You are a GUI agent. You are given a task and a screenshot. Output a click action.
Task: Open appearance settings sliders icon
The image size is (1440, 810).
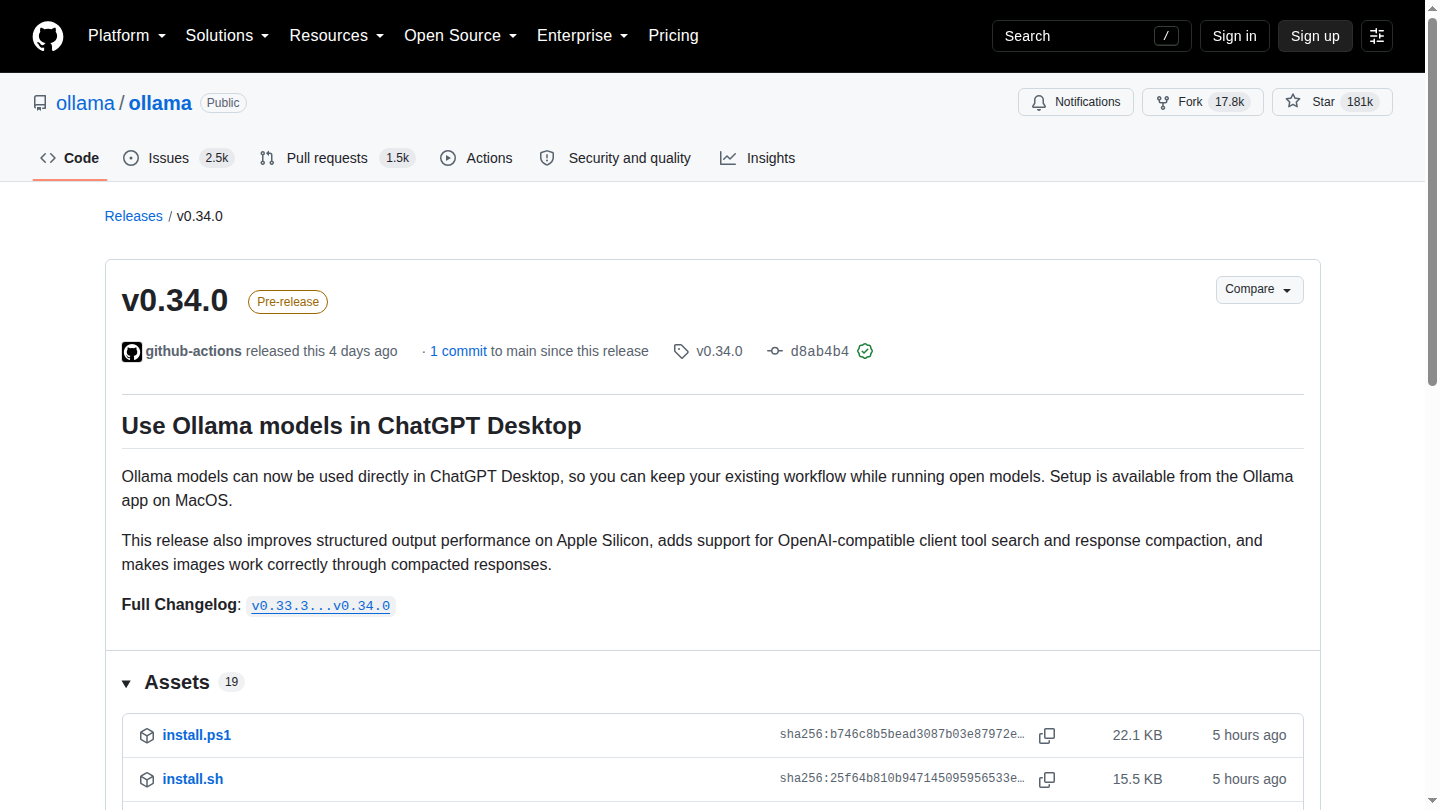click(x=1377, y=36)
